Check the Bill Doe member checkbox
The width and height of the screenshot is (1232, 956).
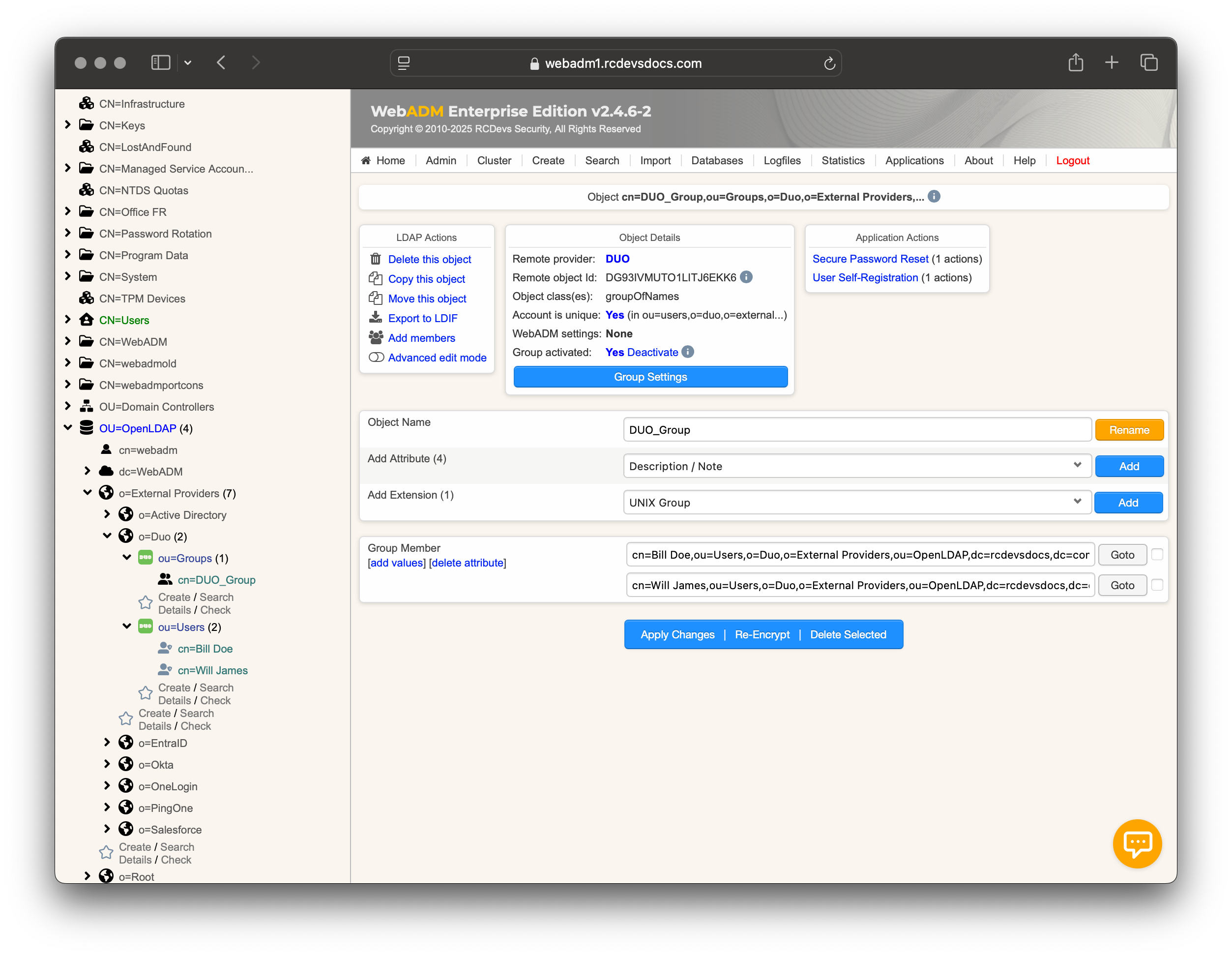click(x=1157, y=555)
